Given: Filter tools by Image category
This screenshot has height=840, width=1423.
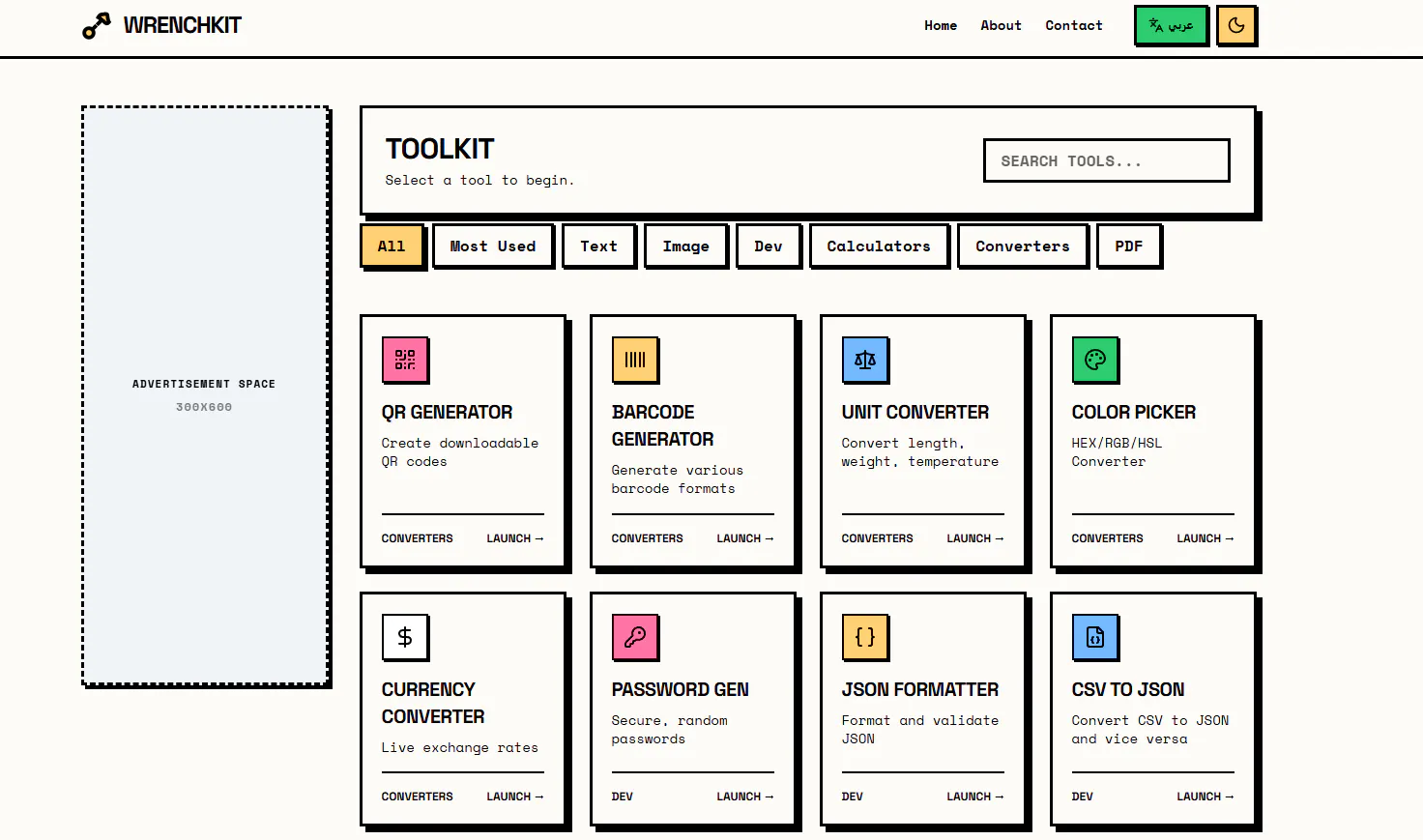Looking at the screenshot, I should (685, 246).
